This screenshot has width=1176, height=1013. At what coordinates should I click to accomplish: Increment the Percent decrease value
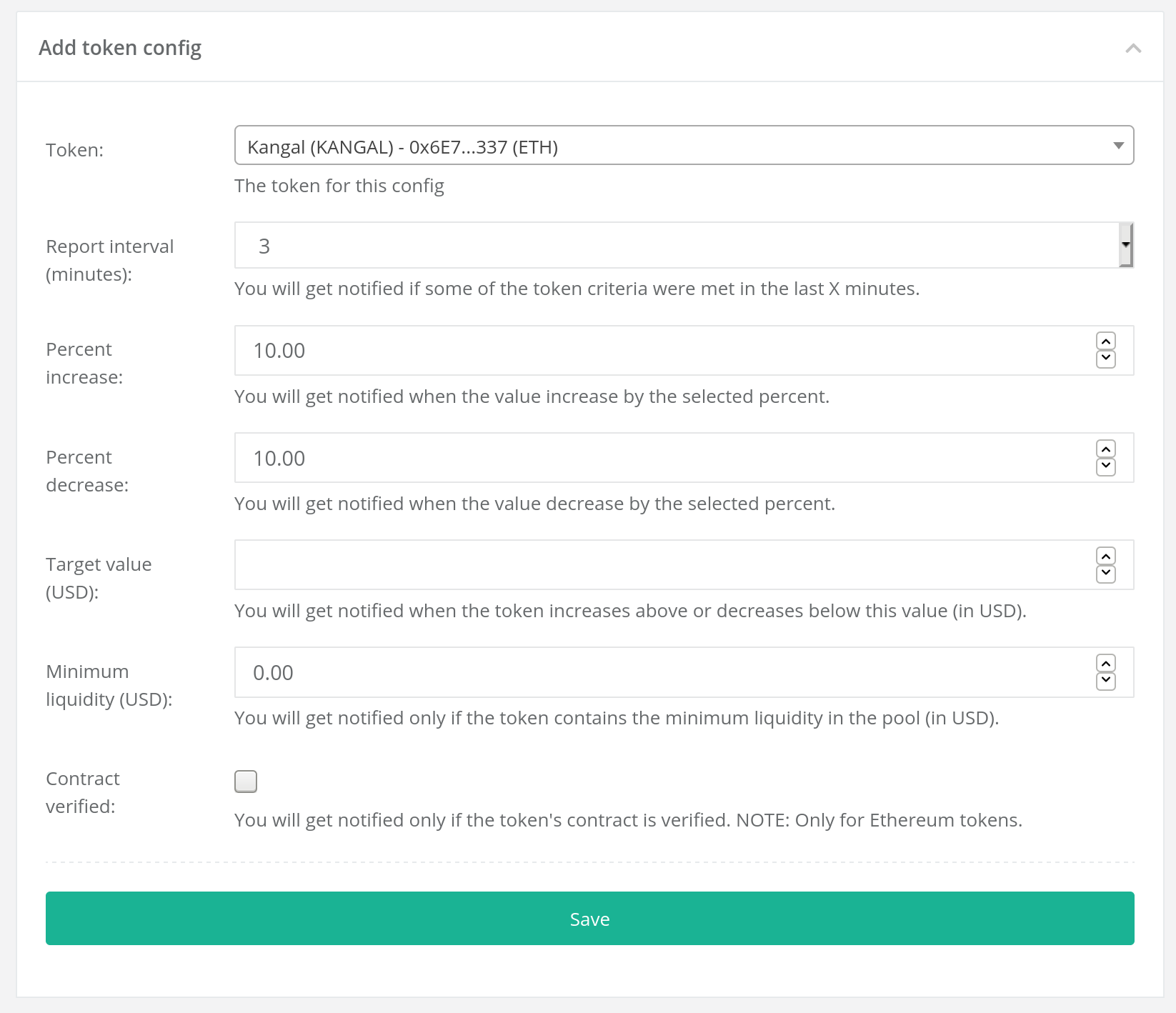pyautogui.click(x=1106, y=449)
